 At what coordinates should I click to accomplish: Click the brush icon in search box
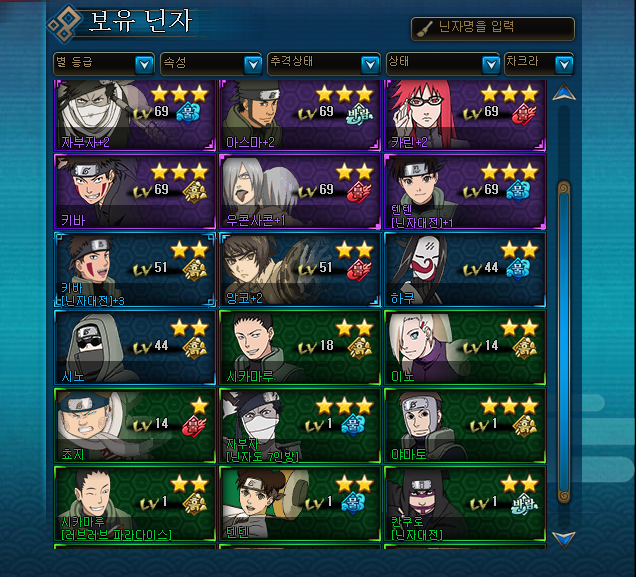425,29
